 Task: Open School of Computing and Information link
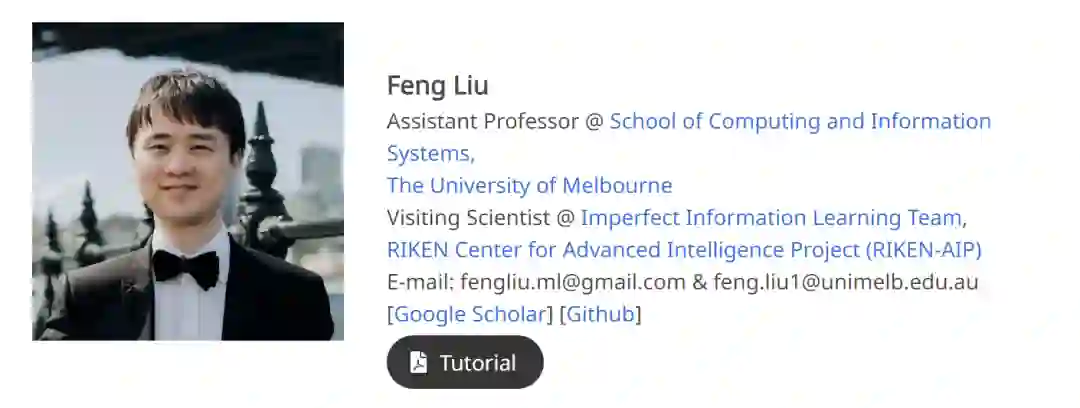(x=800, y=122)
